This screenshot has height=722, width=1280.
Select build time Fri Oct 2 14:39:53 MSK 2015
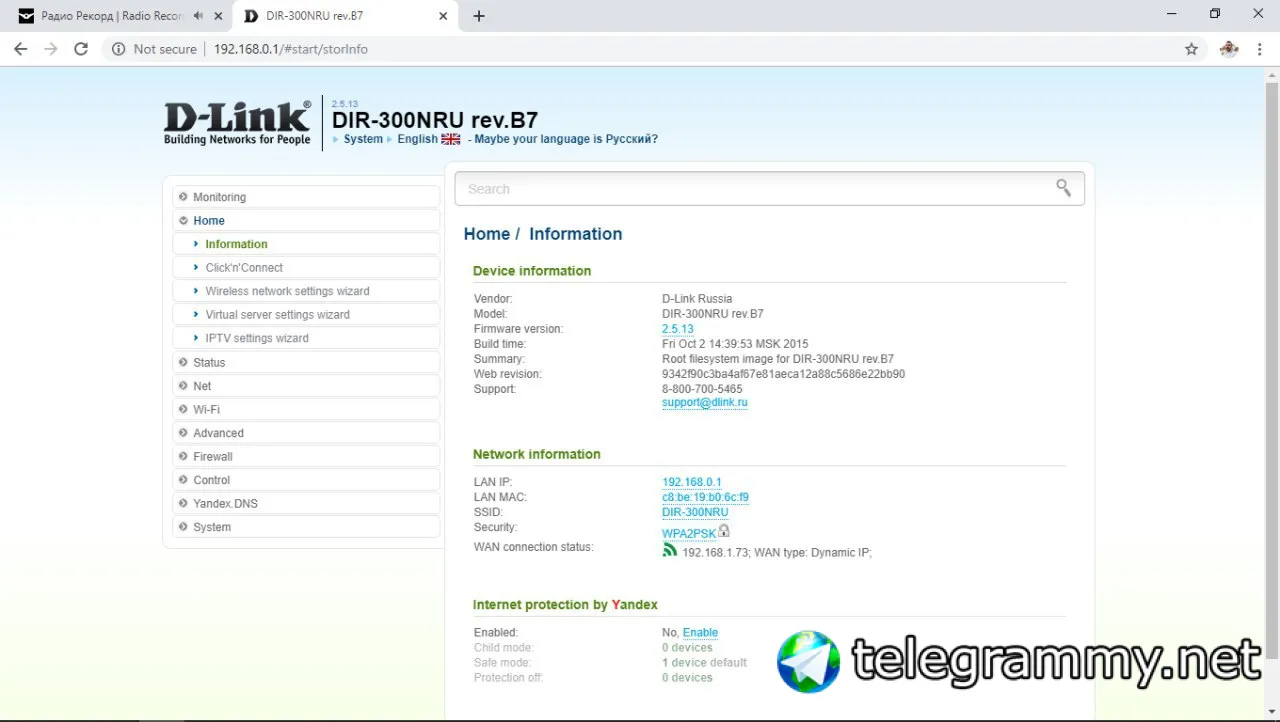click(735, 344)
